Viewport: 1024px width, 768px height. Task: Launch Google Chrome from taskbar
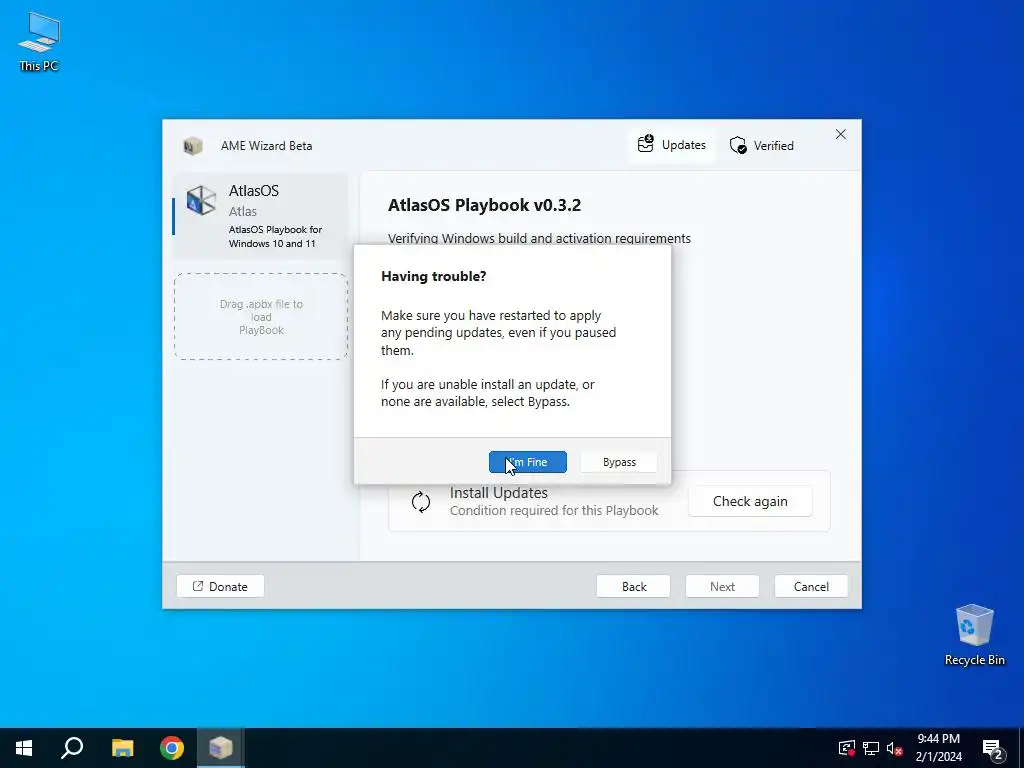(172, 748)
